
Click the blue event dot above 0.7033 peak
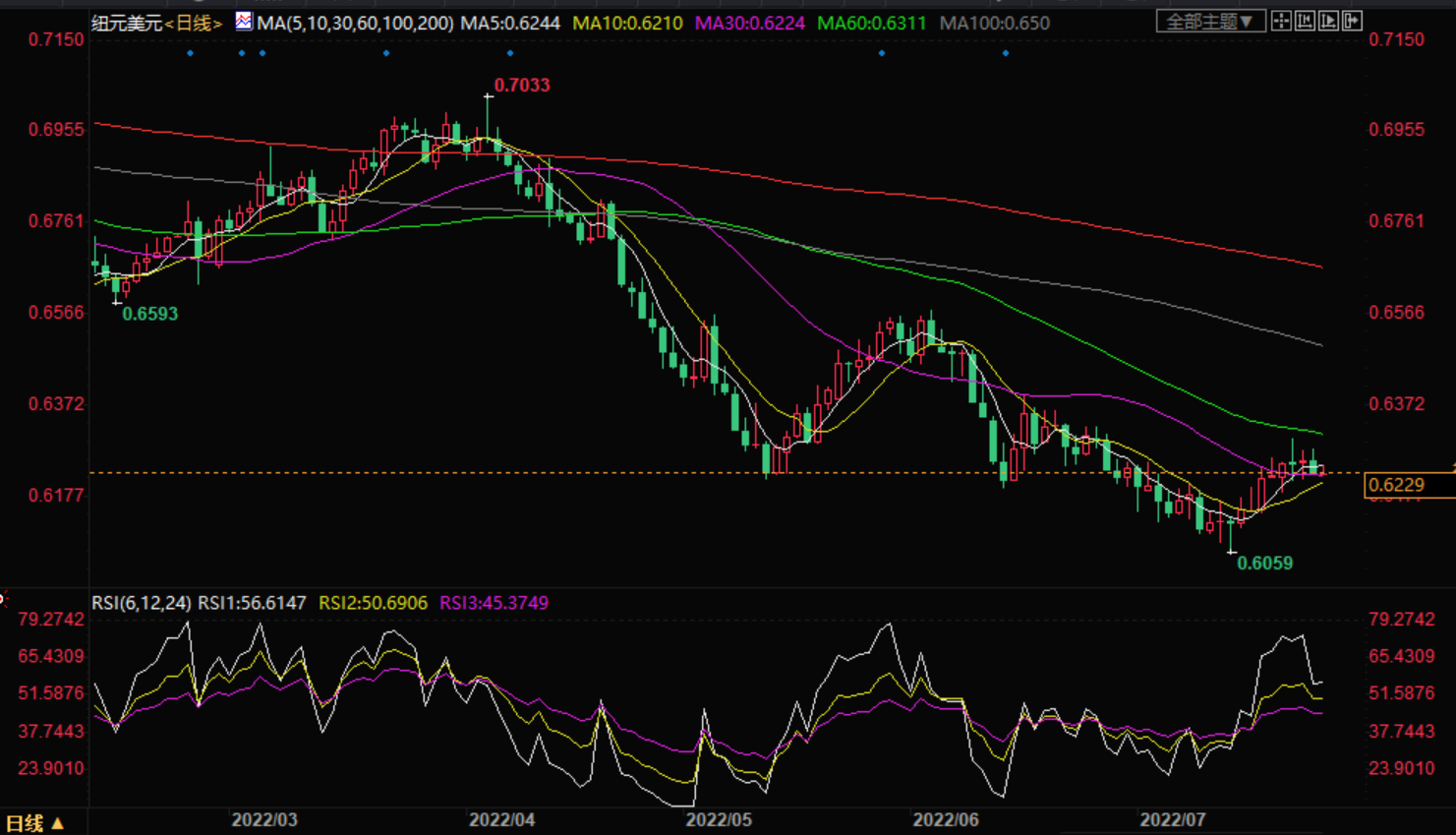pos(509,53)
